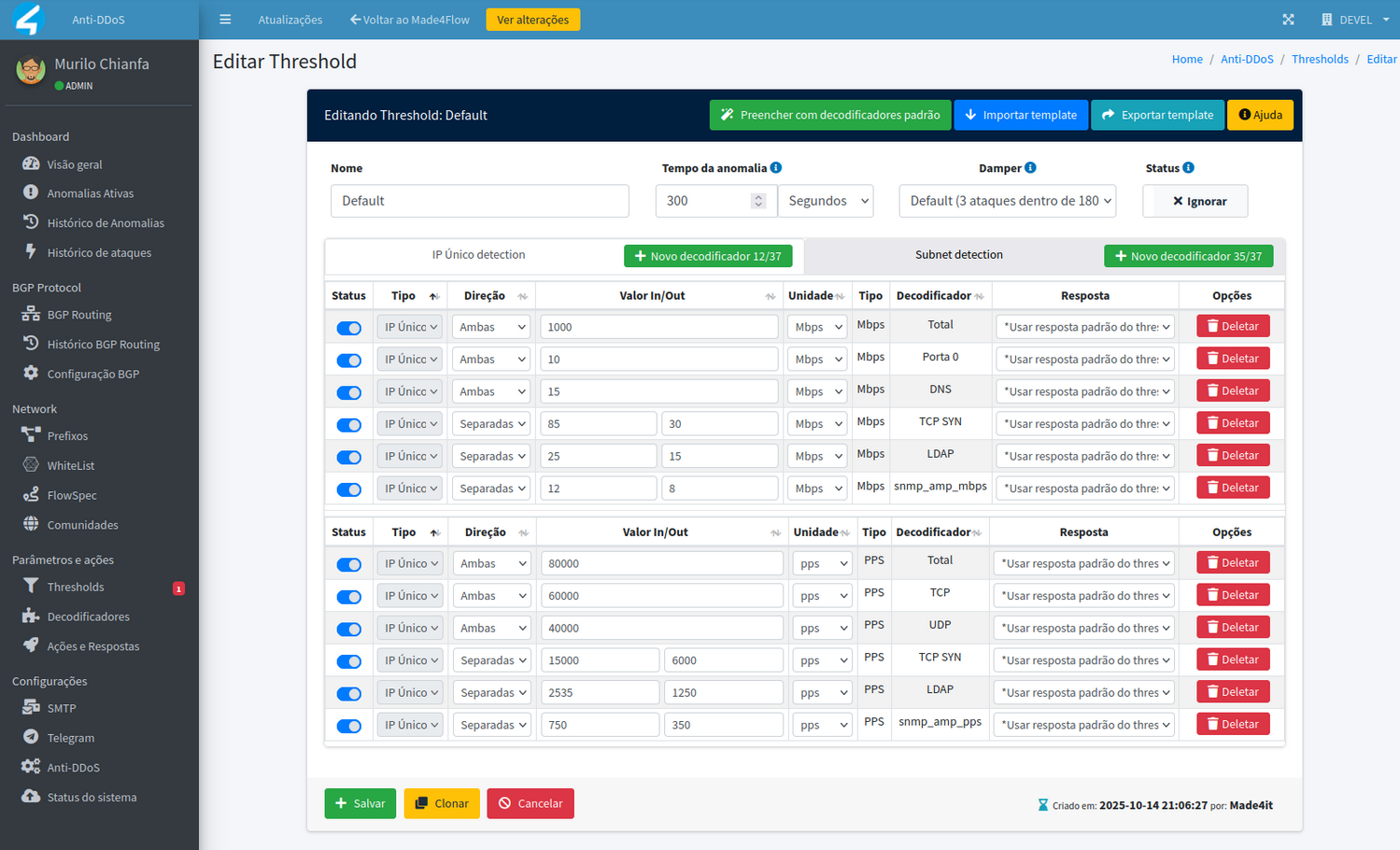
Task: Open Anomalias Ativas from the sidebar
Action: [x=93, y=192]
